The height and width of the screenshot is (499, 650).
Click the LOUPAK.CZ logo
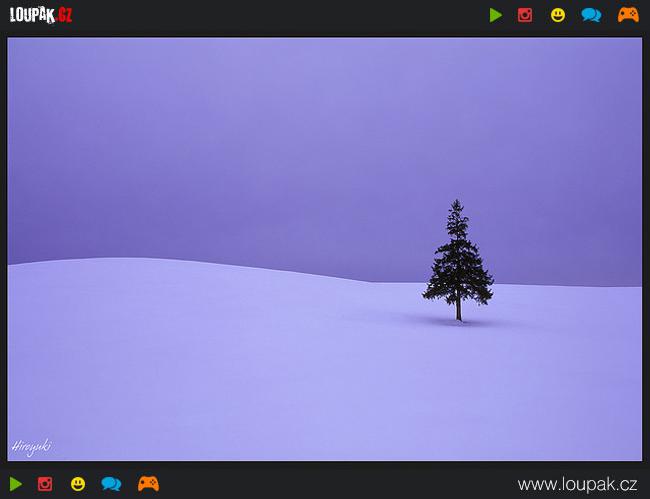[41, 15]
